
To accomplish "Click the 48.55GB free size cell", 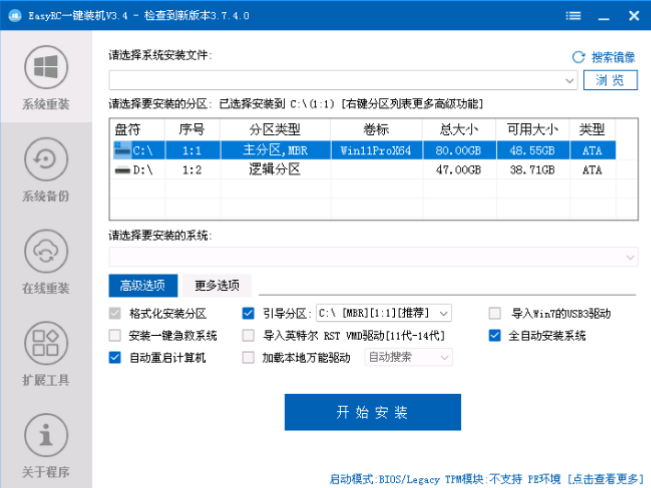I will (532, 150).
